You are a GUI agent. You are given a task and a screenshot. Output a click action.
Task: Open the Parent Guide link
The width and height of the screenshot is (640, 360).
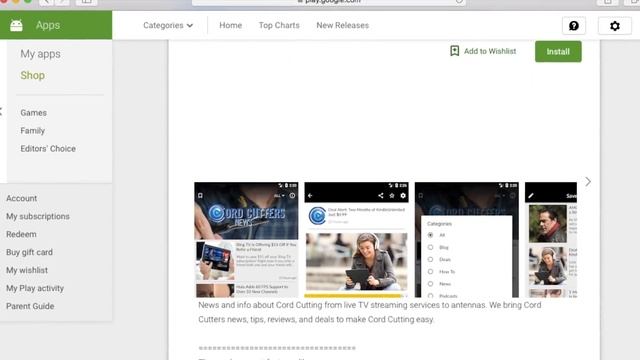coord(30,306)
